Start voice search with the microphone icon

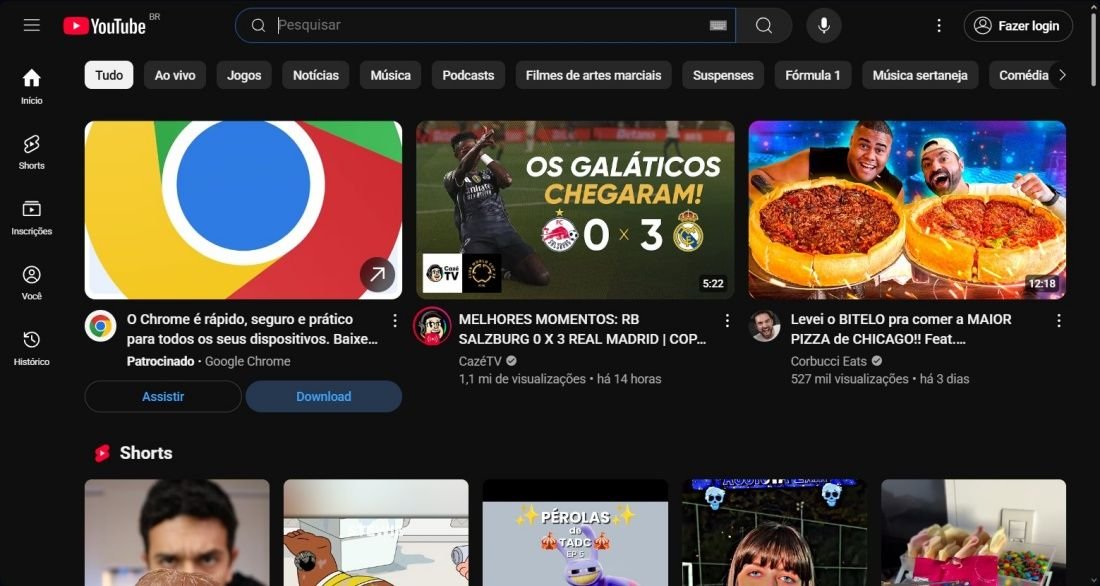click(x=823, y=25)
